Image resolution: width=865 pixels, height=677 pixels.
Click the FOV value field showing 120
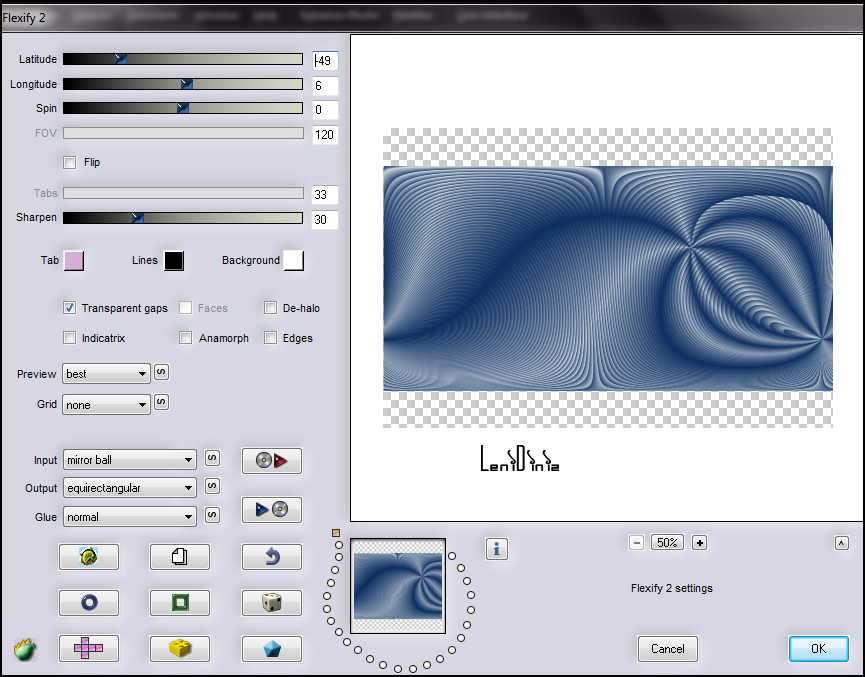coord(325,135)
